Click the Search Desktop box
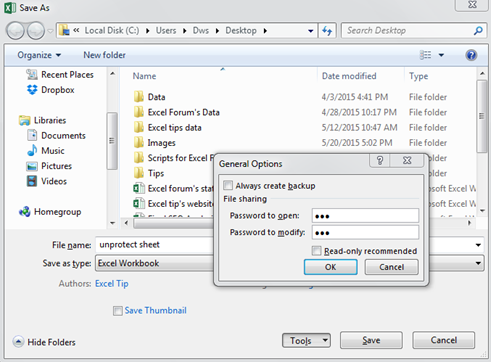 pos(408,31)
